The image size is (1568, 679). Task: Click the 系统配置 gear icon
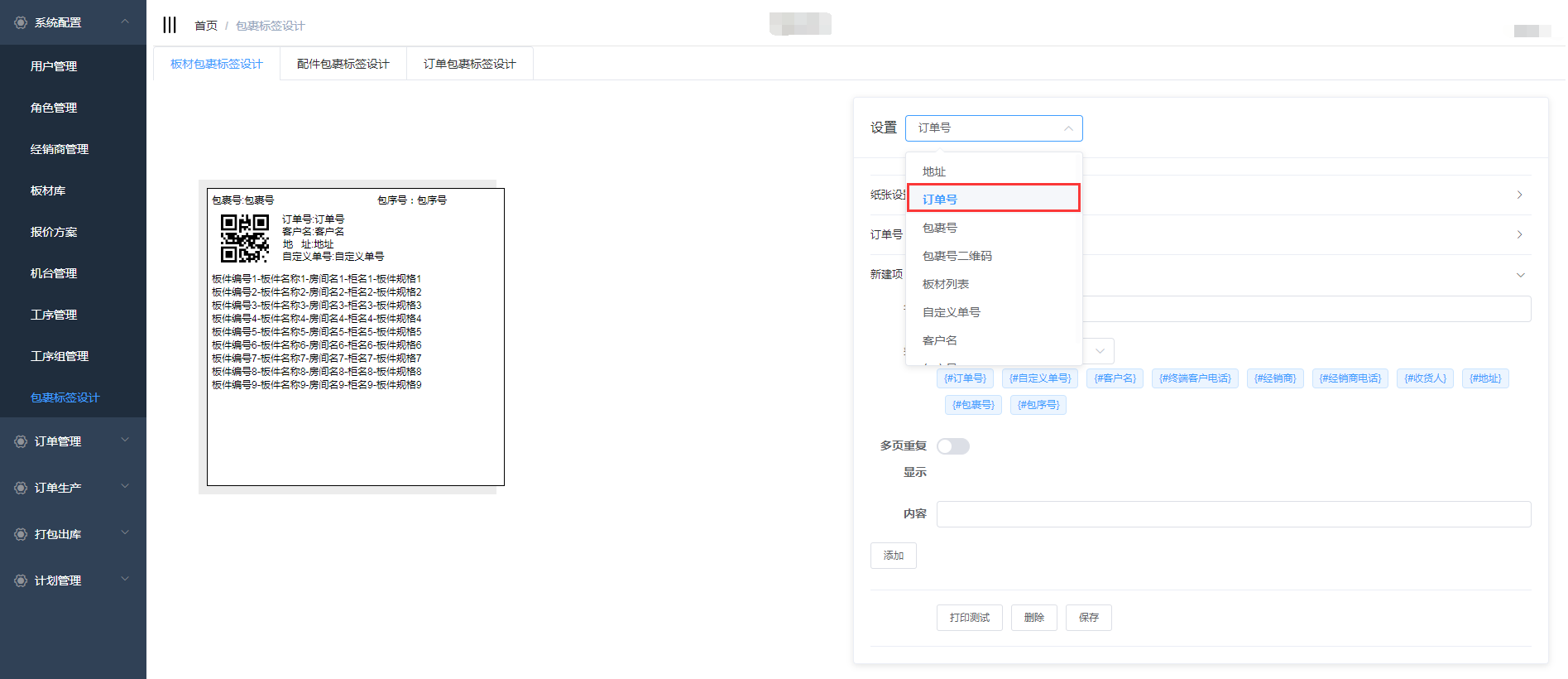[21, 22]
